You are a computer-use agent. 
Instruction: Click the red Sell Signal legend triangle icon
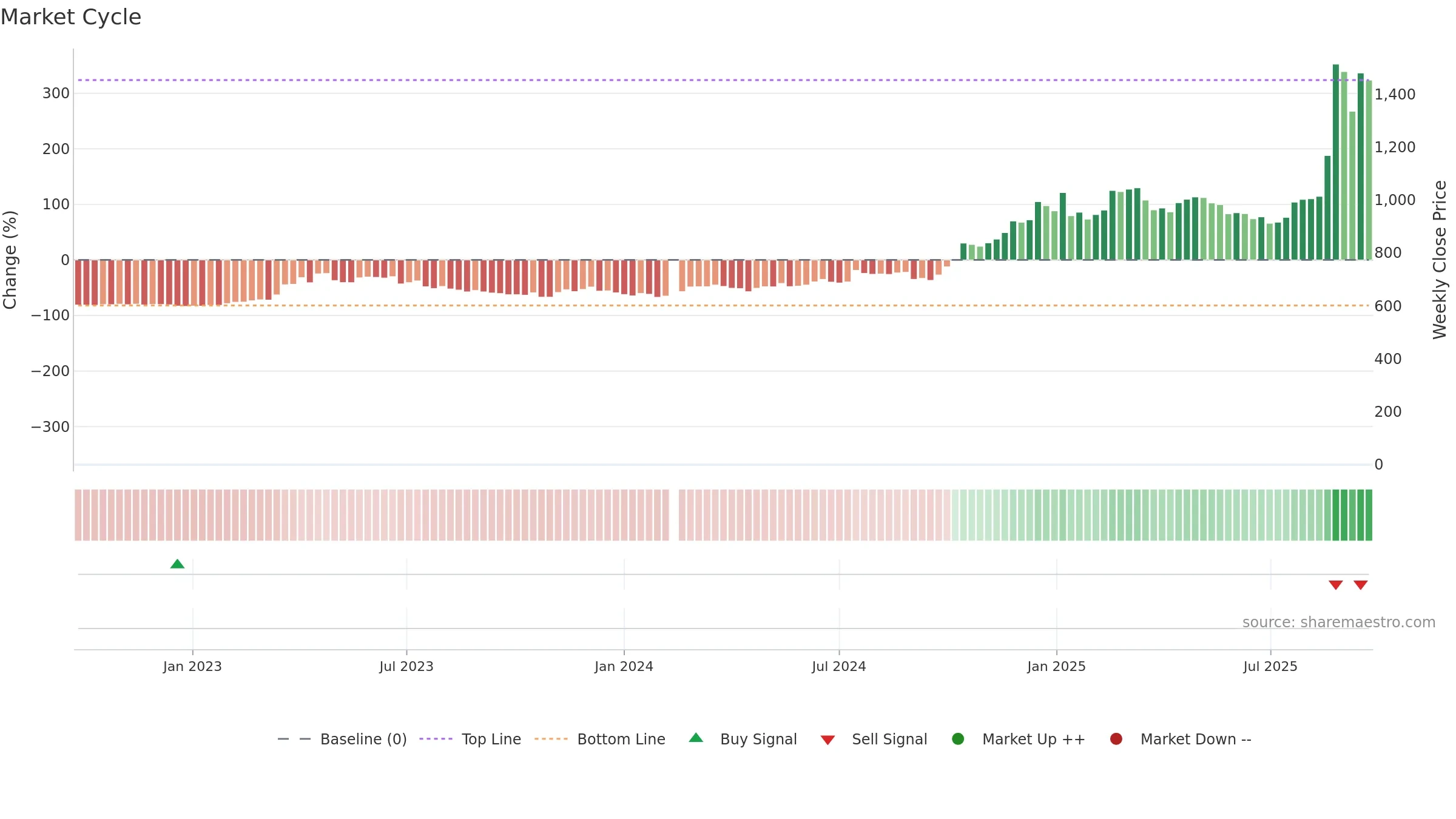pos(827,740)
